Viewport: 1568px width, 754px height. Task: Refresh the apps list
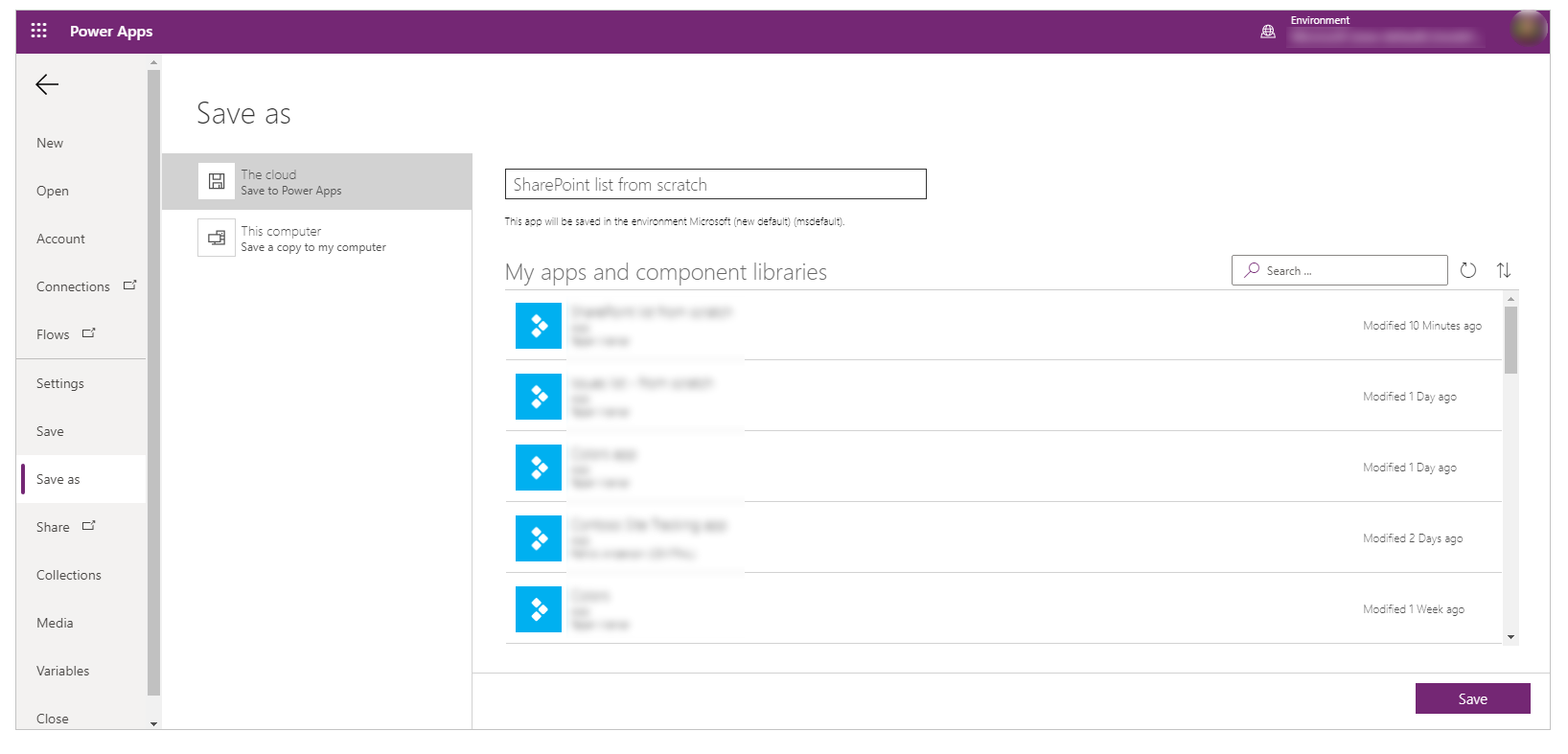tap(1468, 270)
